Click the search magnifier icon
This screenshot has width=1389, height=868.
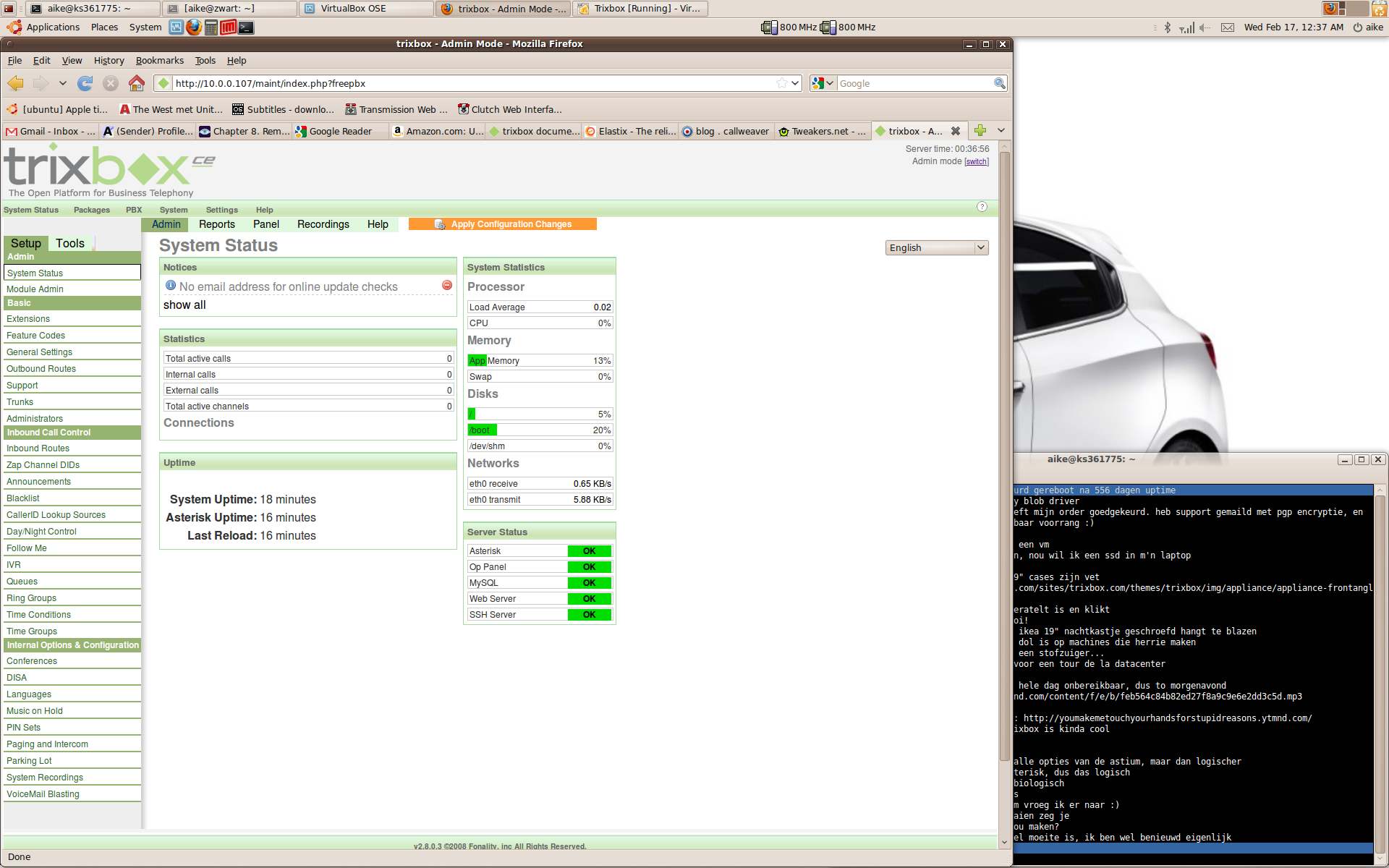(999, 83)
